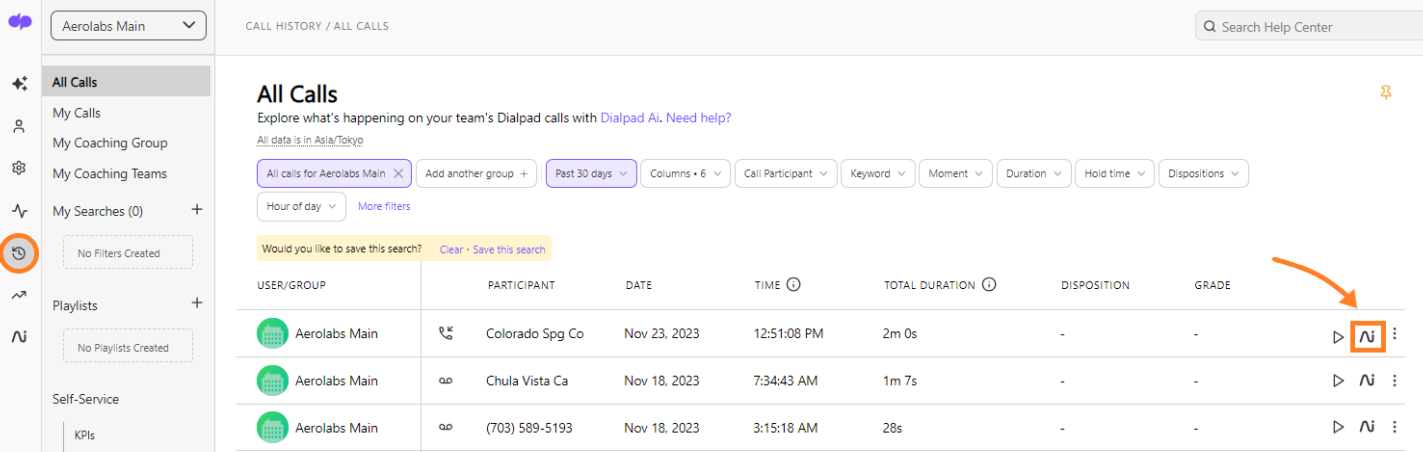Open the Keyword filter dropdown
The height and width of the screenshot is (452, 1423).
[878, 173]
